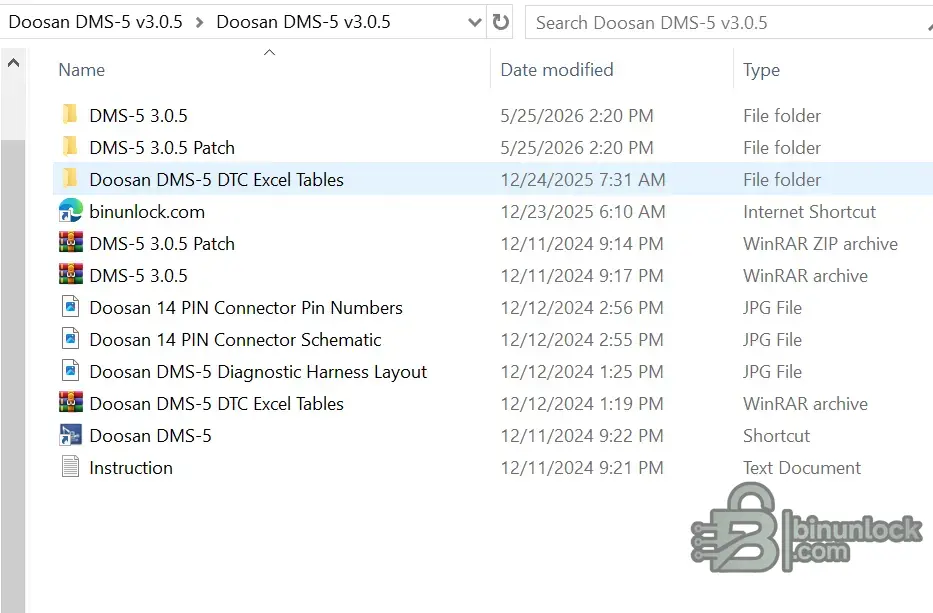This screenshot has height=613, width=933.
Task: Sort files by the Date modified header
Action: coord(557,70)
